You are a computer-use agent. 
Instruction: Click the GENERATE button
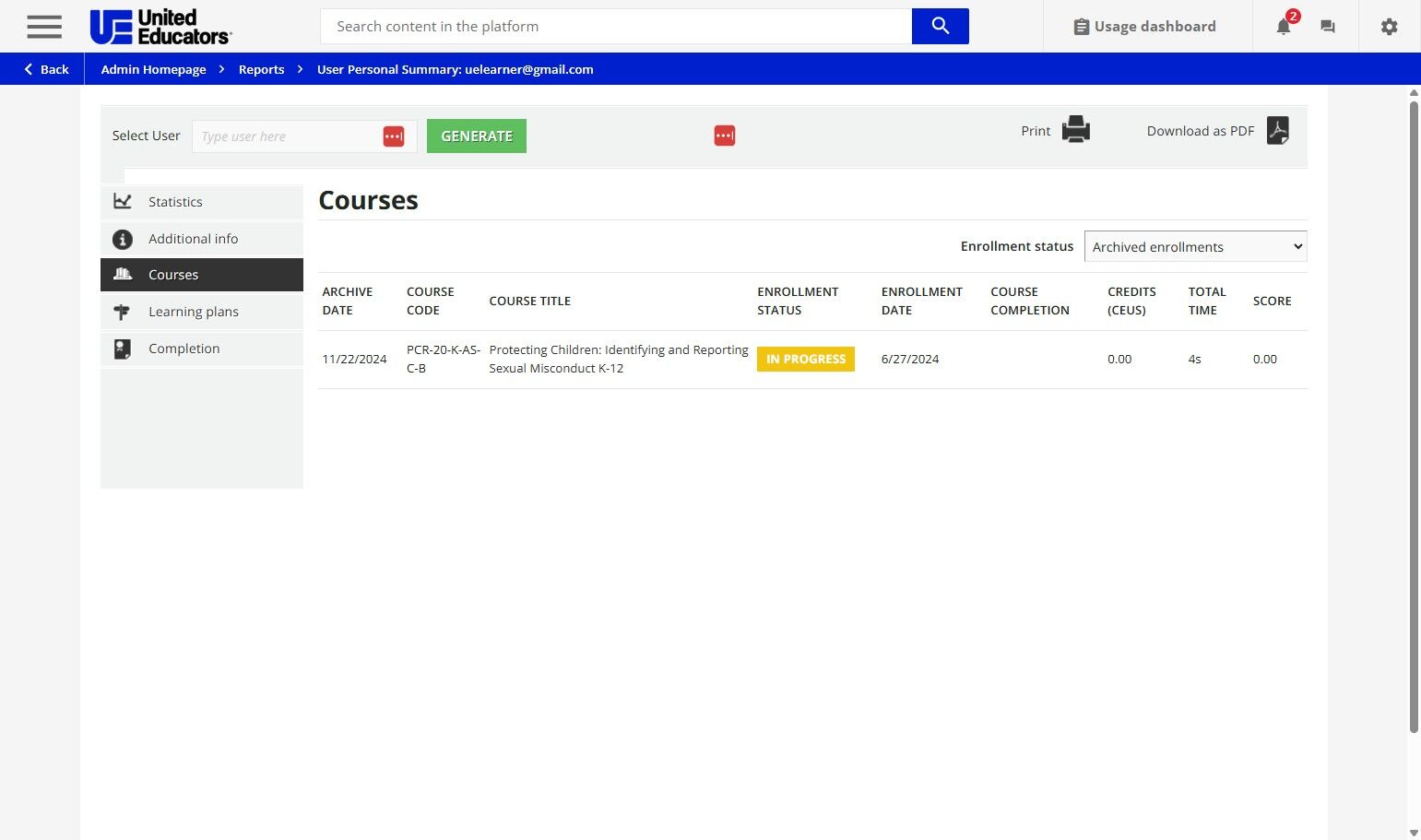click(x=476, y=136)
